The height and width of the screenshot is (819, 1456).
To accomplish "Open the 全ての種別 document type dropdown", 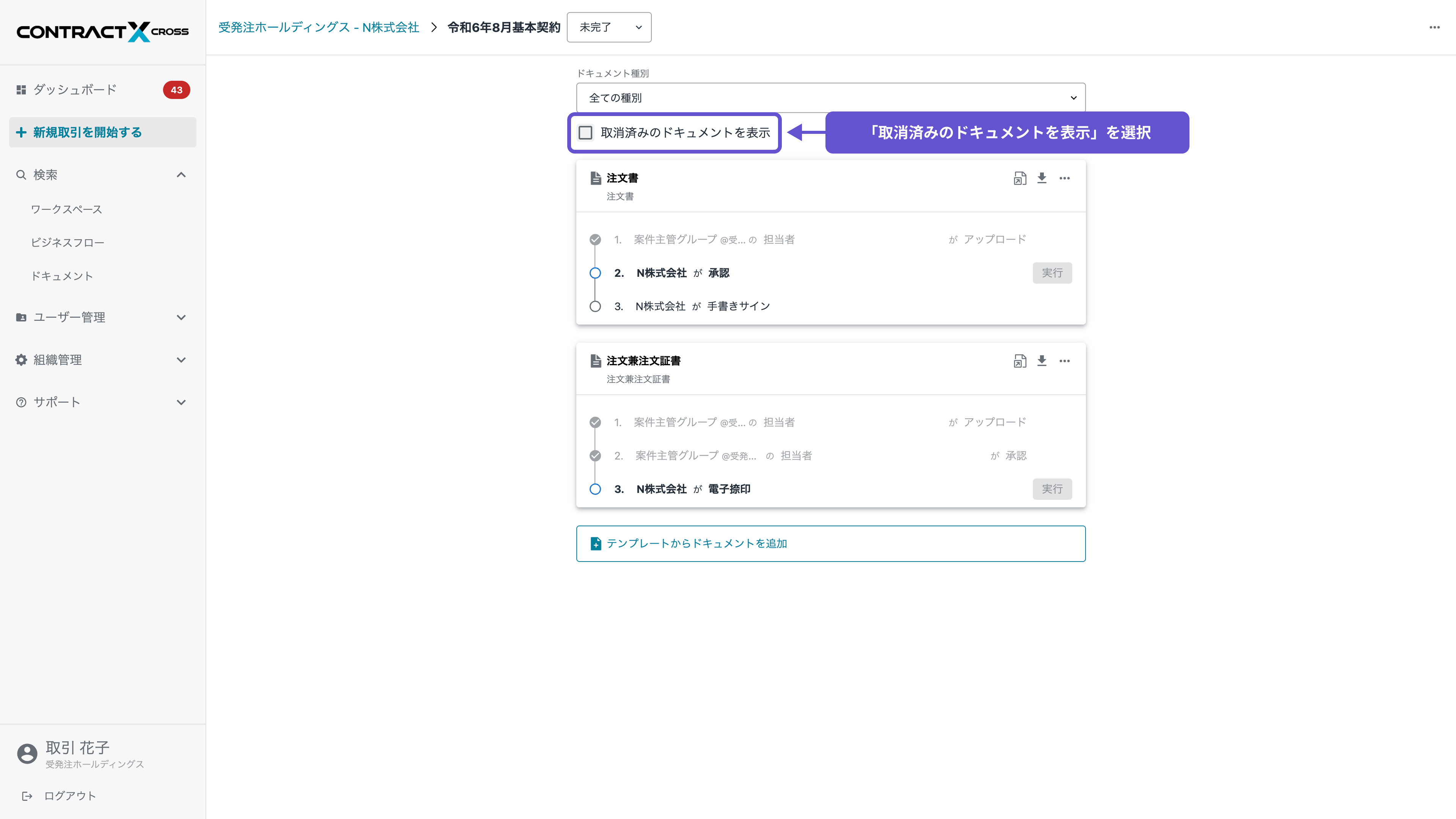I will (830, 97).
